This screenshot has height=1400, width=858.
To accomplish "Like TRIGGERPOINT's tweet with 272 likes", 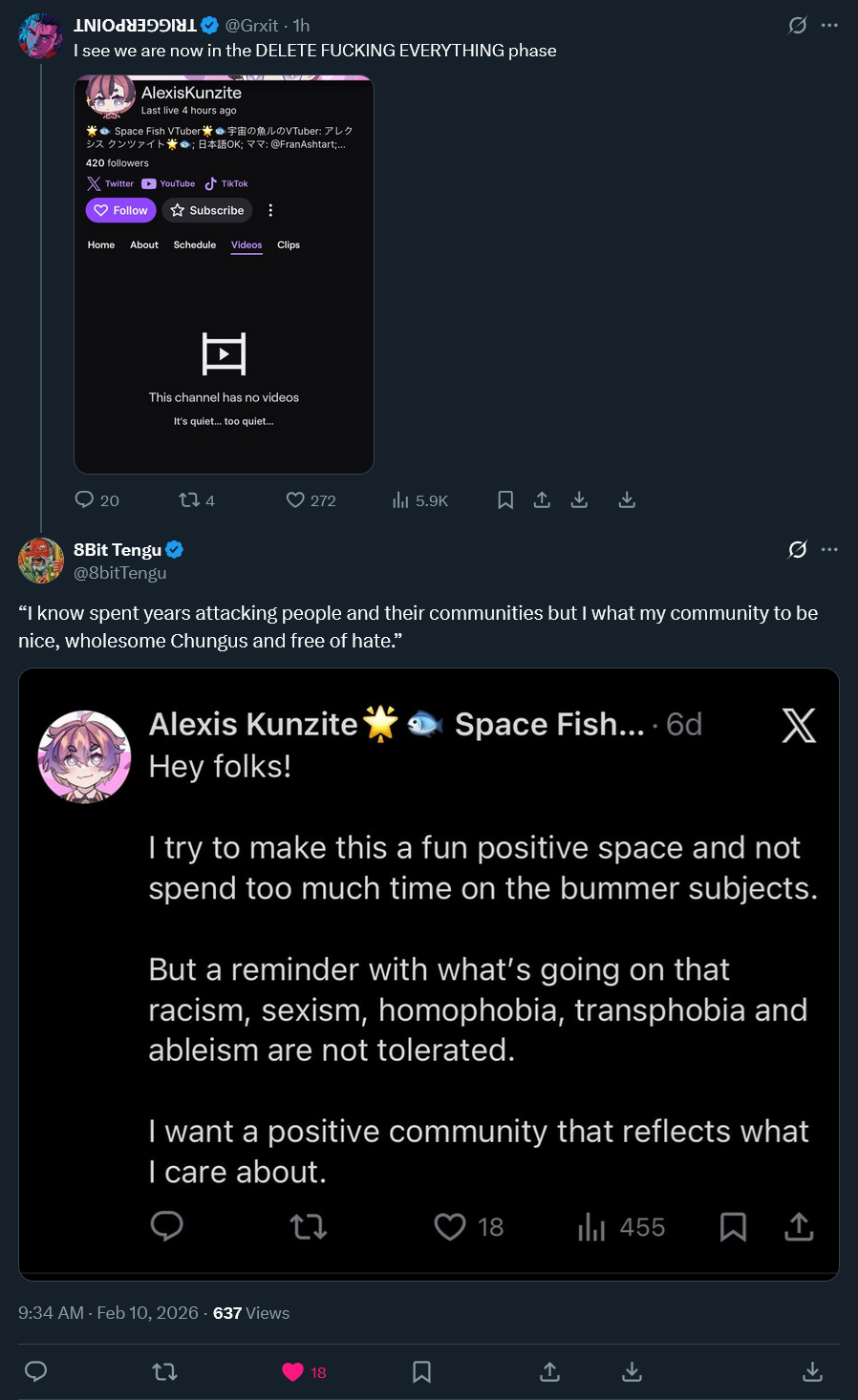I will 296,499.
